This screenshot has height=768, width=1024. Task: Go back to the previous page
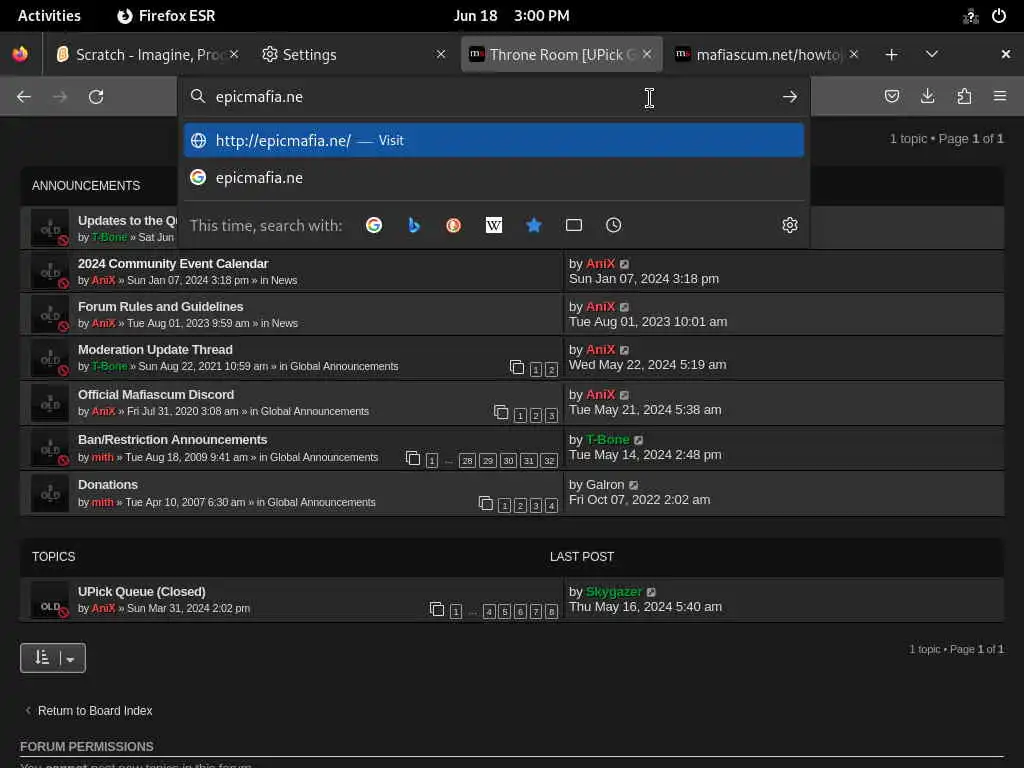[24, 97]
